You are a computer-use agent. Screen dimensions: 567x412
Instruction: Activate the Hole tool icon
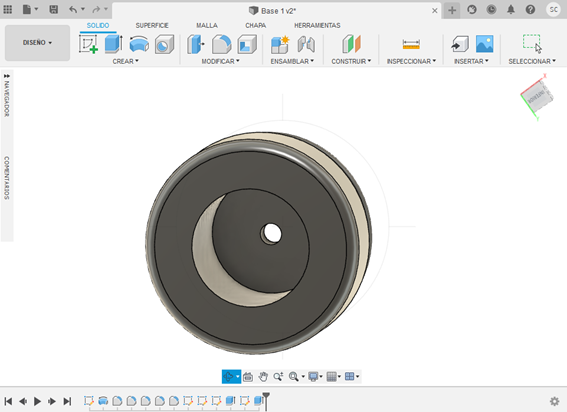[x=165, y=44]
